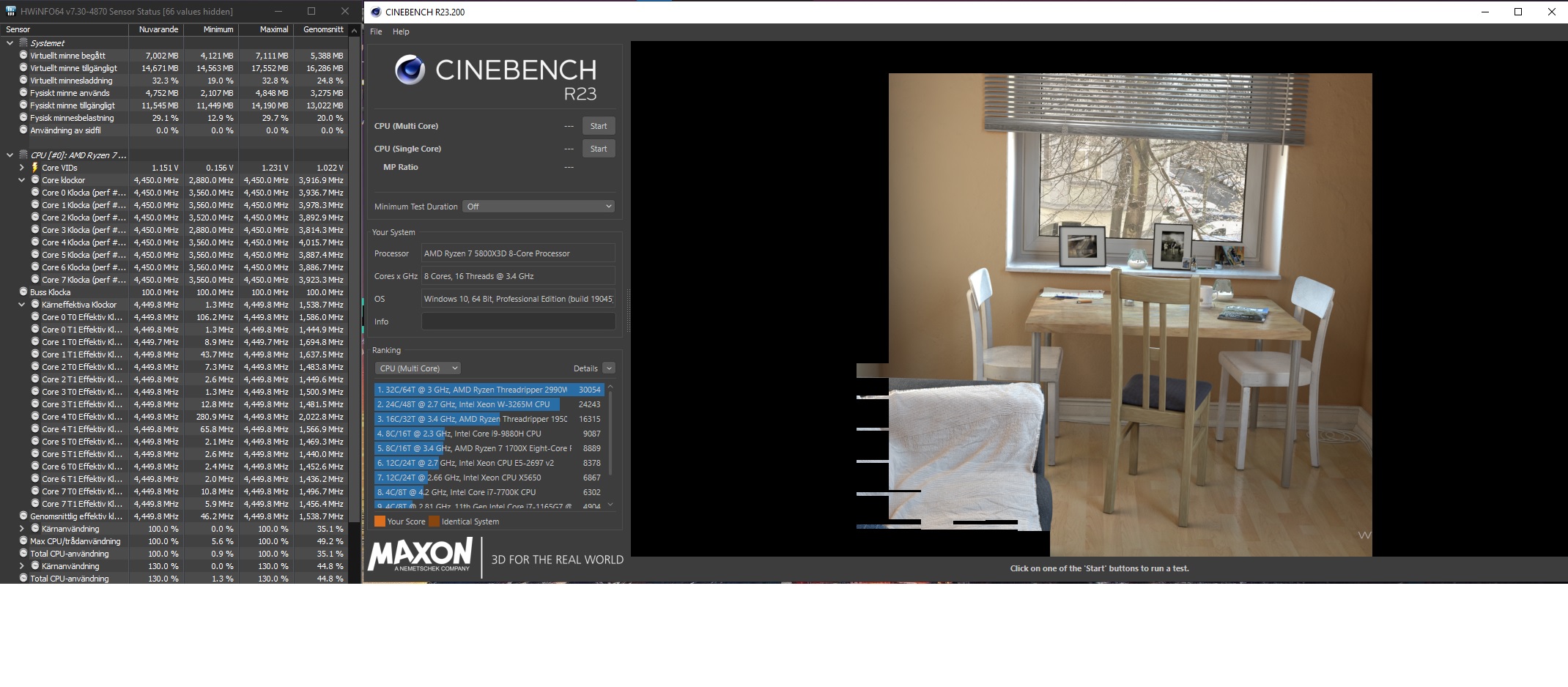Start the CPU (Single Core) test
Viewport: 1568px width, 687px height.
[x=599, y=149]
